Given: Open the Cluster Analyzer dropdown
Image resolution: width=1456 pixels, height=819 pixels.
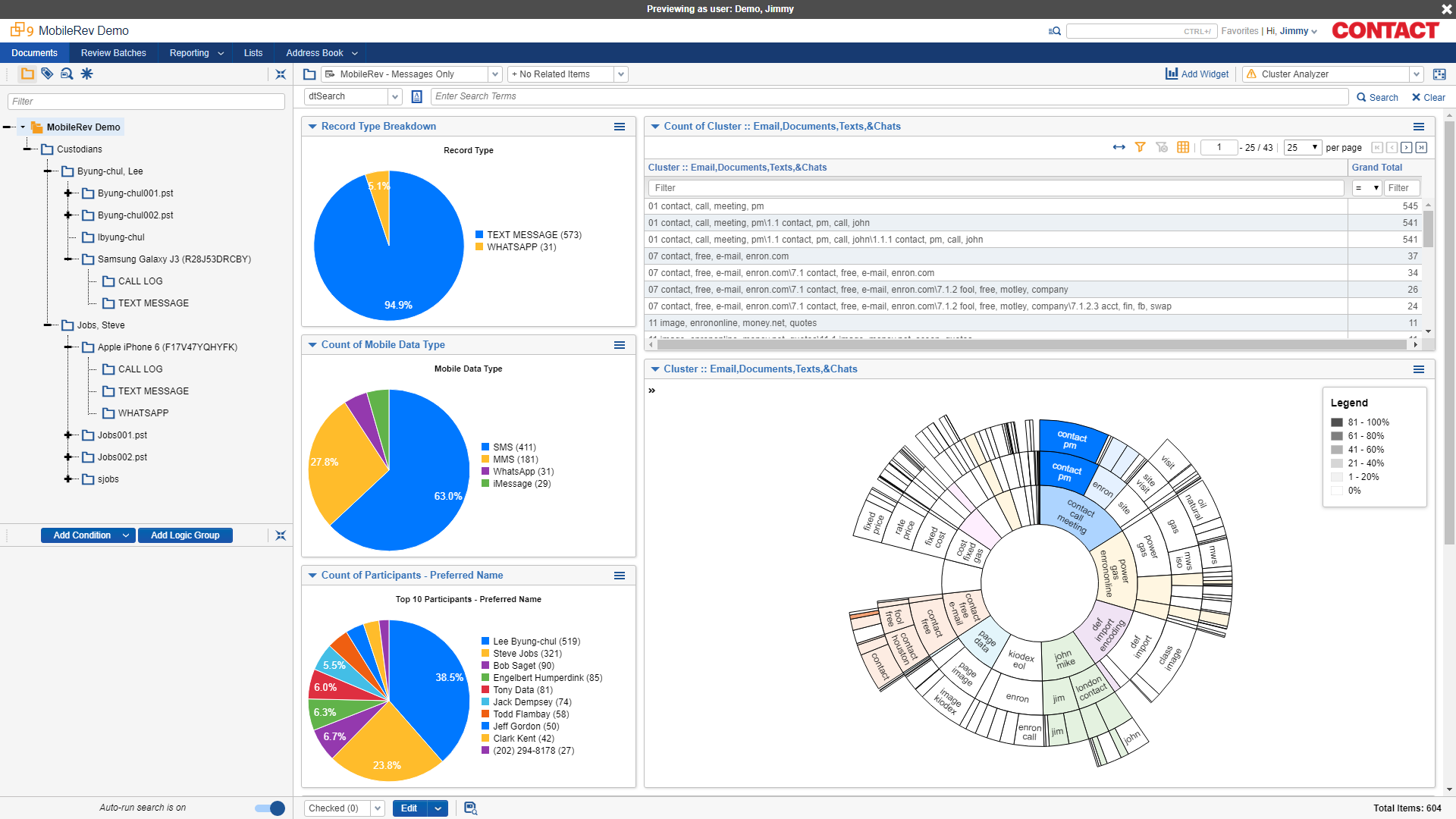Looking at the screenshot, I should point(1416,74).
